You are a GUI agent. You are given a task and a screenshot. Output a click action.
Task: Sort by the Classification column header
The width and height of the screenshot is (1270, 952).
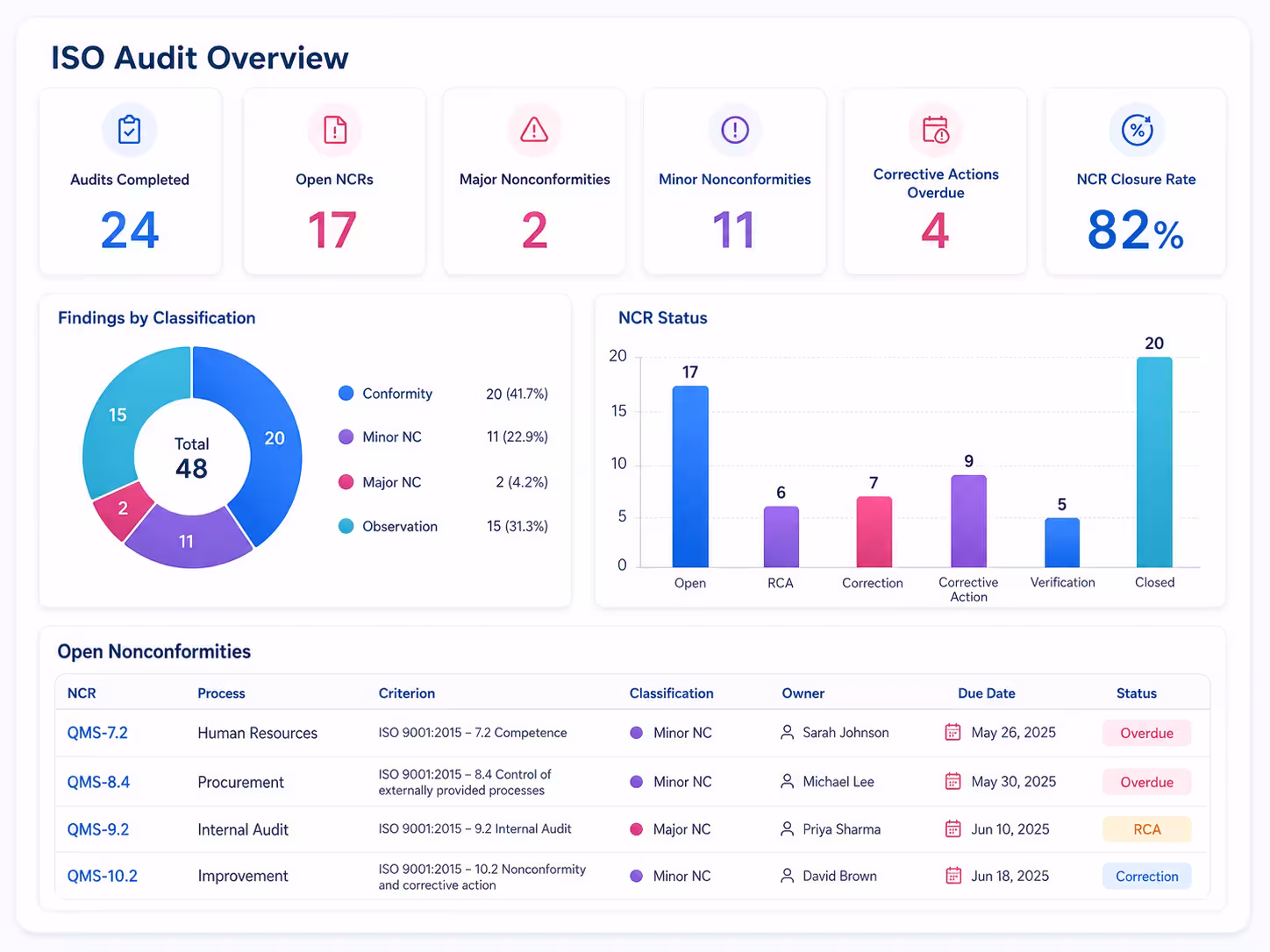(x=671, y=693)
